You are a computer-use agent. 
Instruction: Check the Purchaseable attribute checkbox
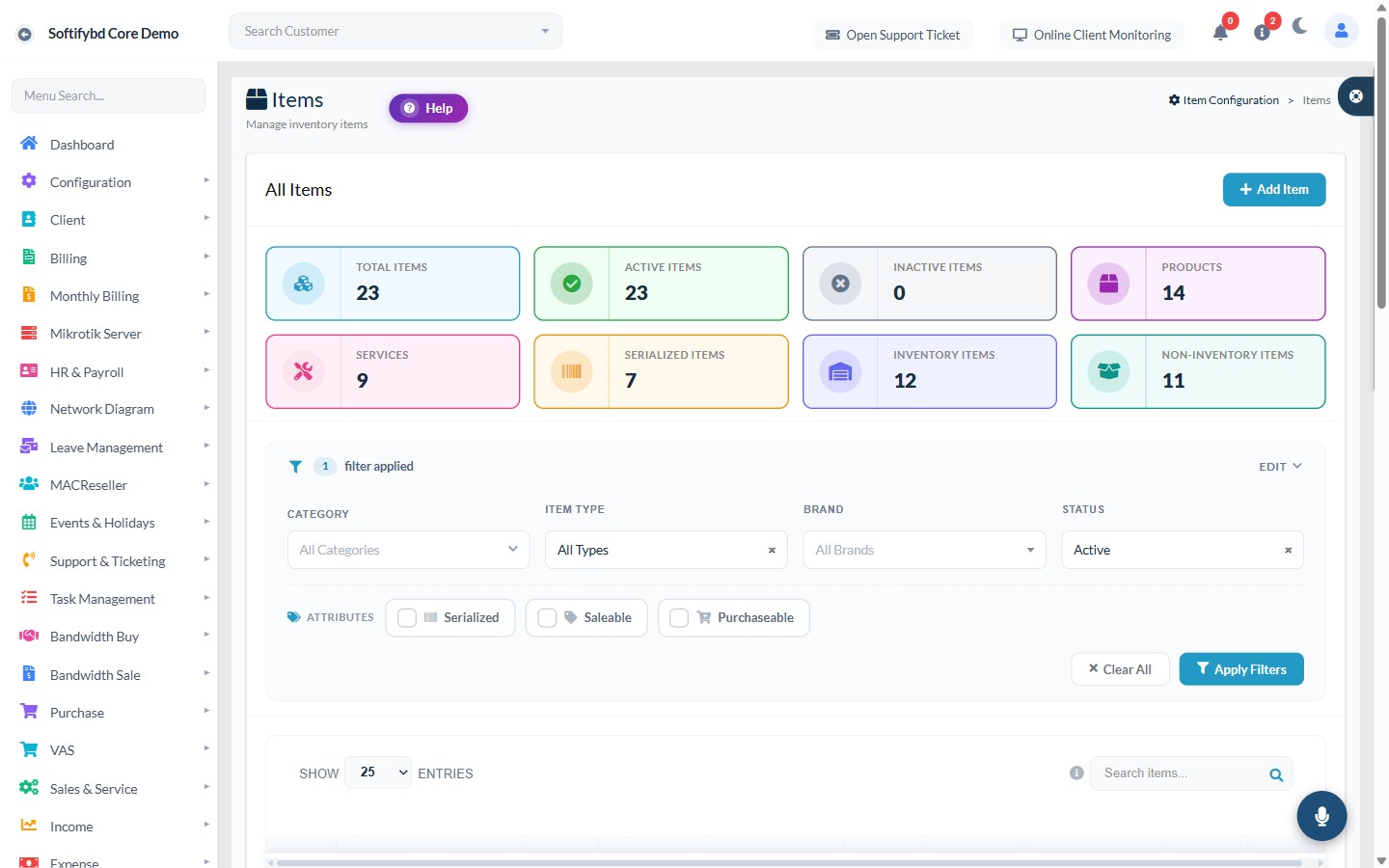click(x=679, y=617)
